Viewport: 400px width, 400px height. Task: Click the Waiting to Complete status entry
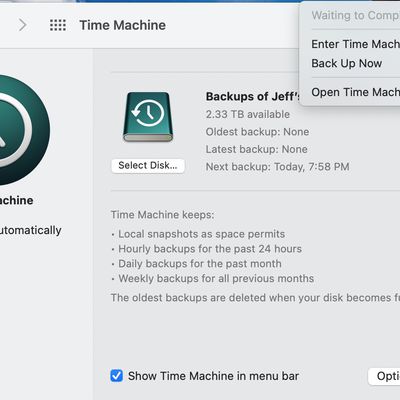pos(356,15)
